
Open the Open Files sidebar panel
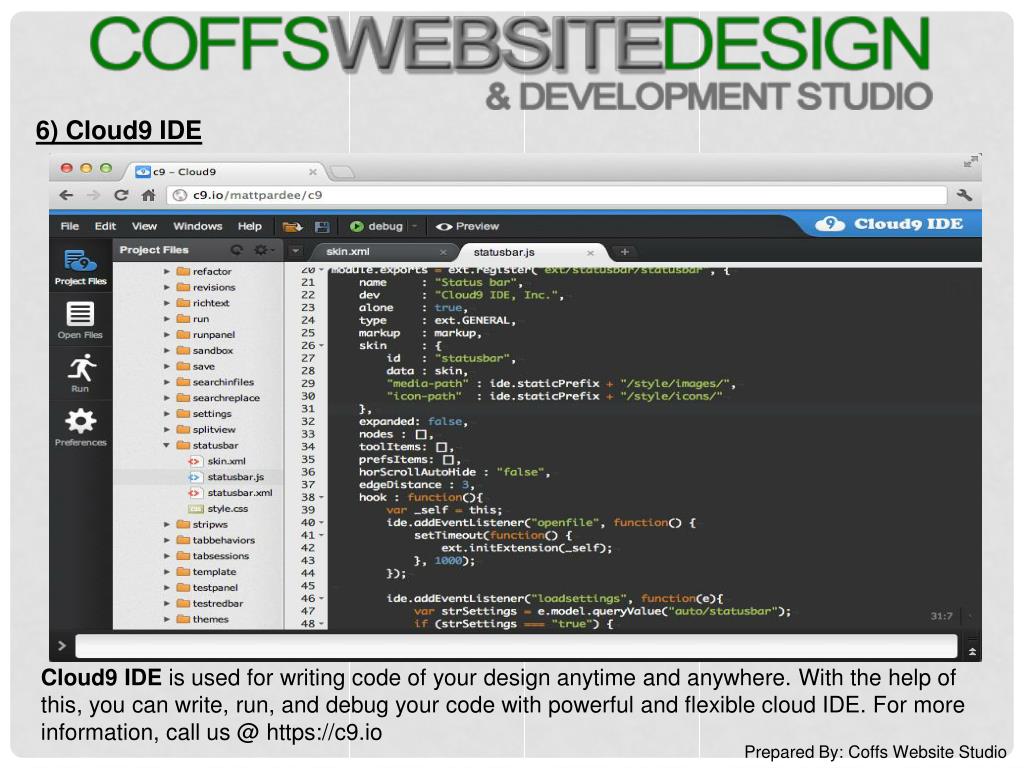pyautogui.click(x=80, y=321)
